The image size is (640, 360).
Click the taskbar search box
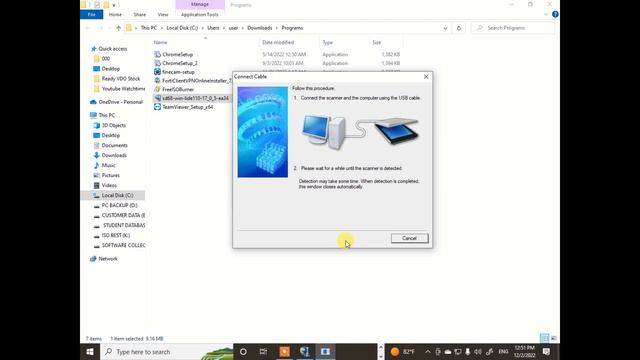(x=167, y=351)
